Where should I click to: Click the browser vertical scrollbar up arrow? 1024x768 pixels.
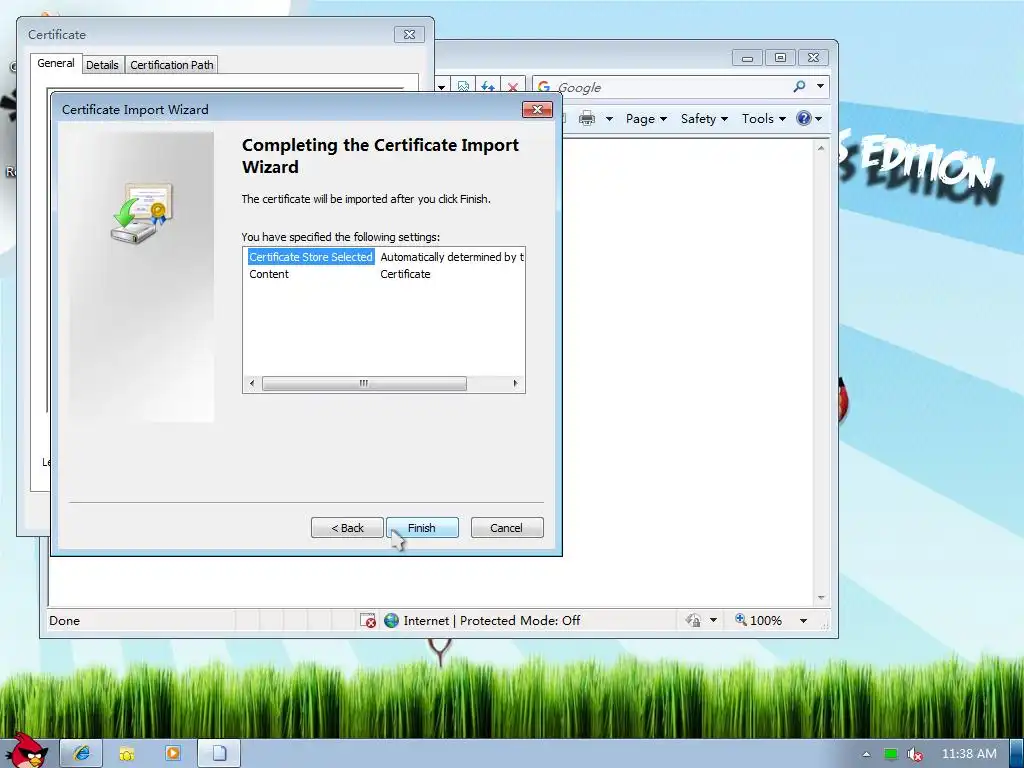click(821, 148)
